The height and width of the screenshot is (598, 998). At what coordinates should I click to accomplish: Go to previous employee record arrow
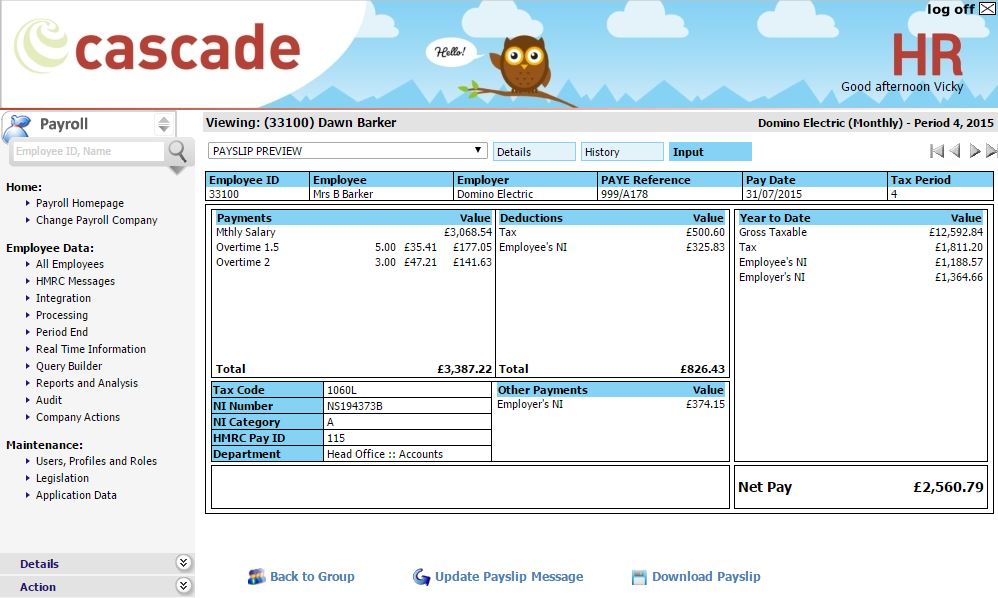pyautogui.click(x=955, y=151)
